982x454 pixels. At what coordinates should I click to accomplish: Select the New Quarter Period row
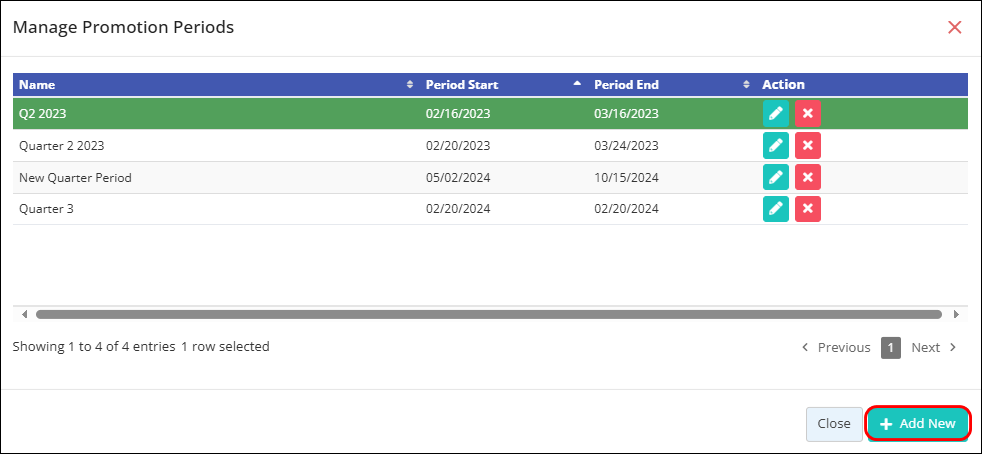click(x=200, y=178)
